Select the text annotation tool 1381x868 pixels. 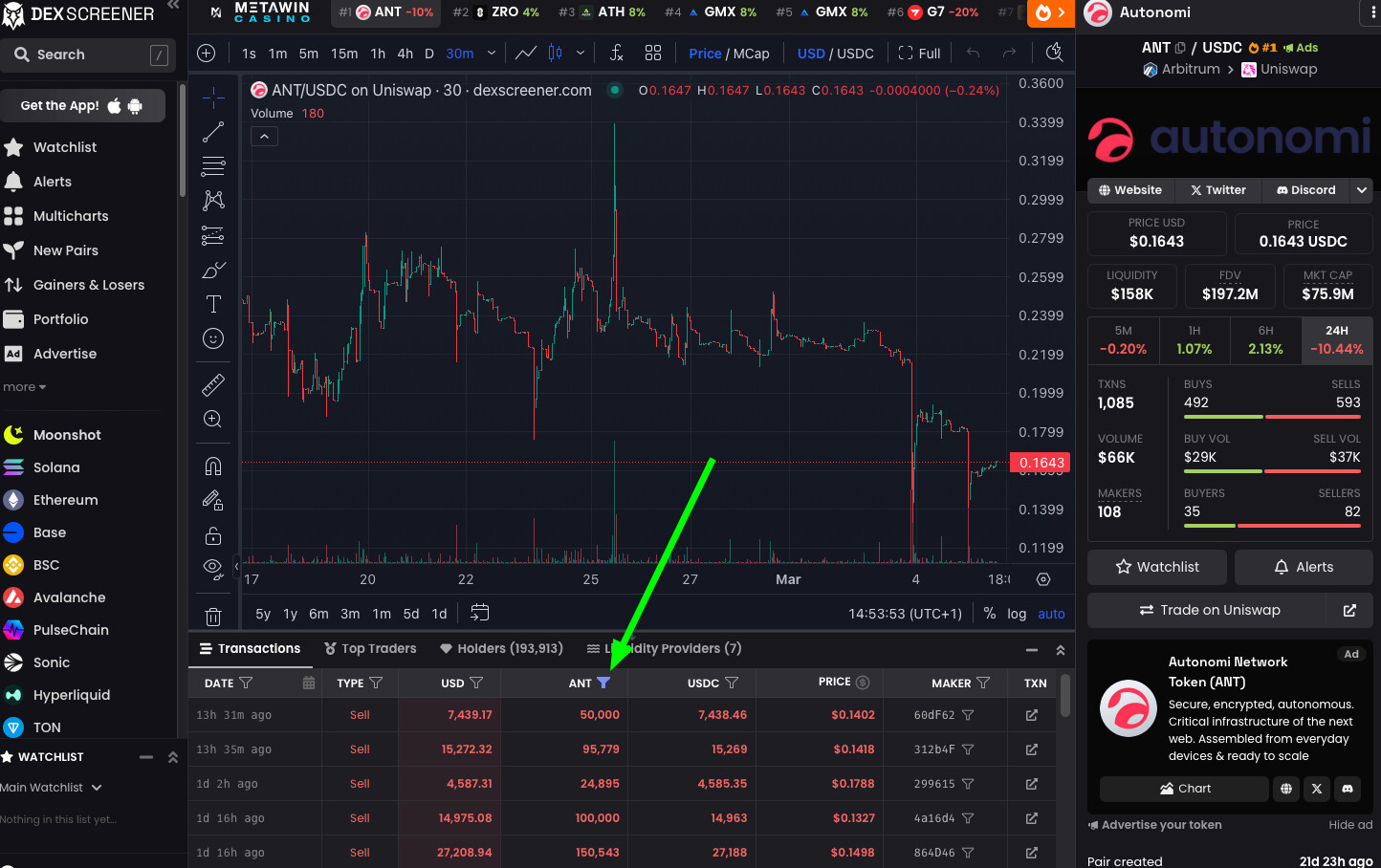tap(213, 304)
